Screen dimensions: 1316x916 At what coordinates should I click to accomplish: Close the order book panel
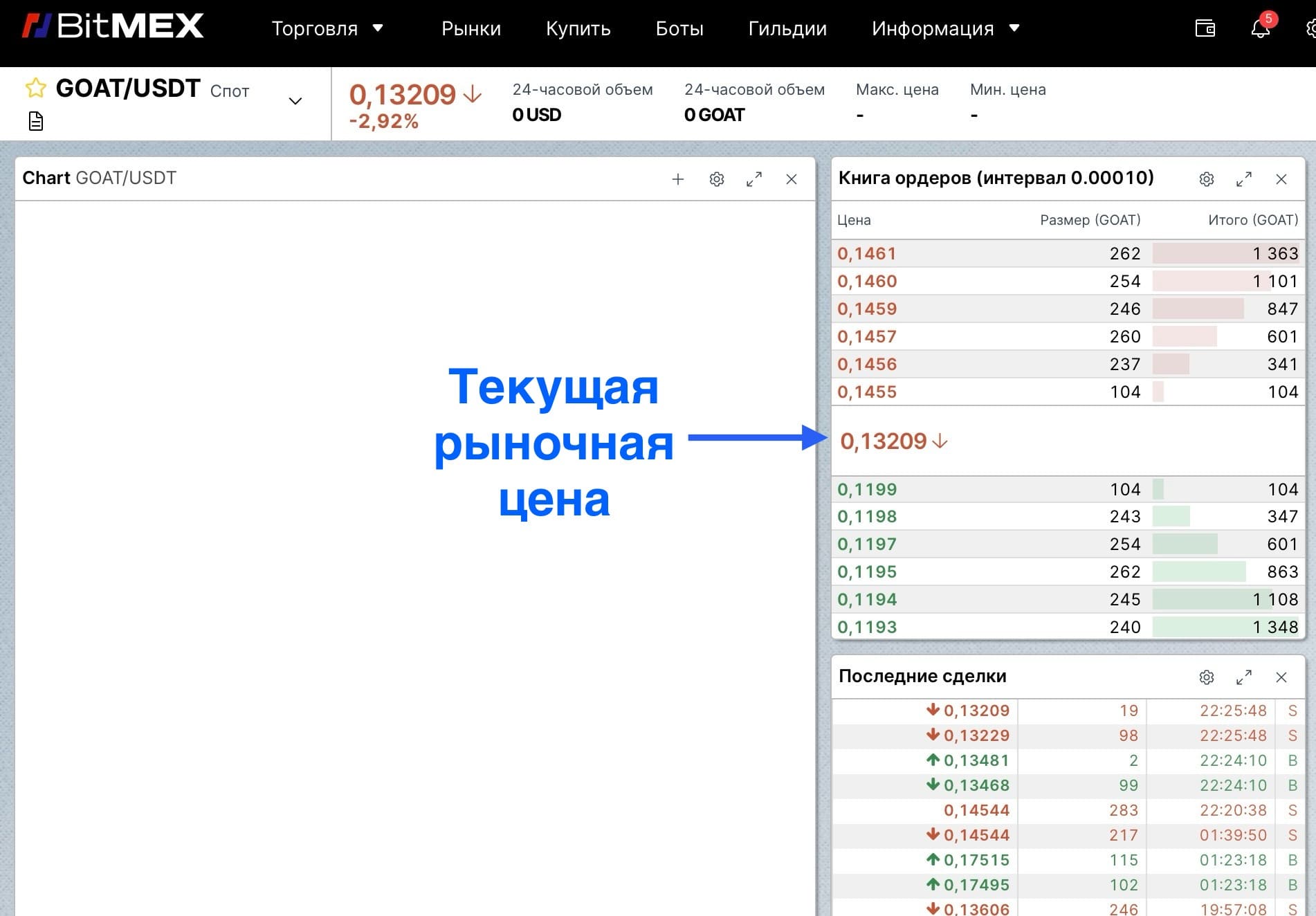click(x=1281, y=179)
